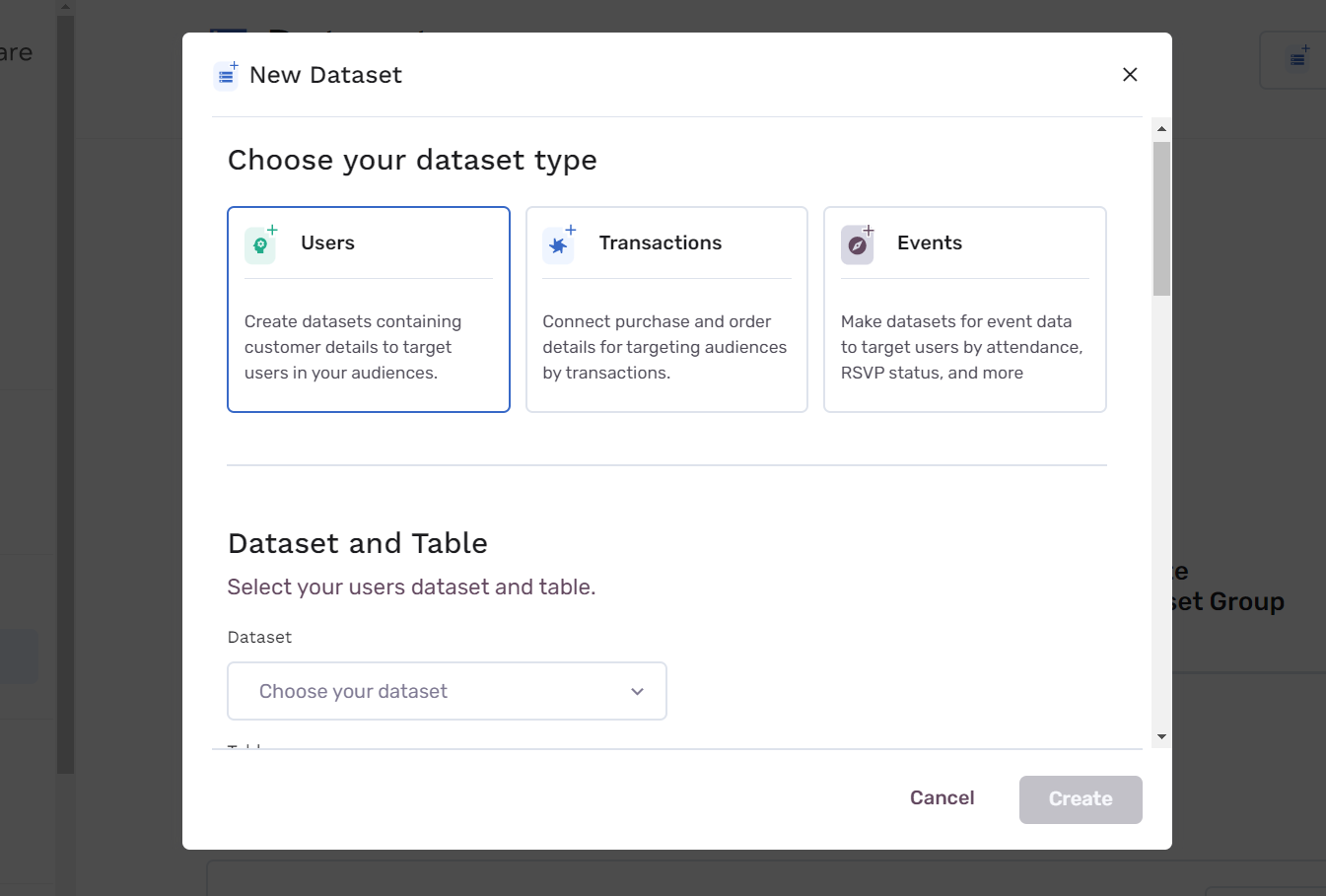Image resolution: width=1326 pixels, height=896 pixels.
Task: Click the Transactions card description text
Action: pyautogui.click(x=664, y=347)
